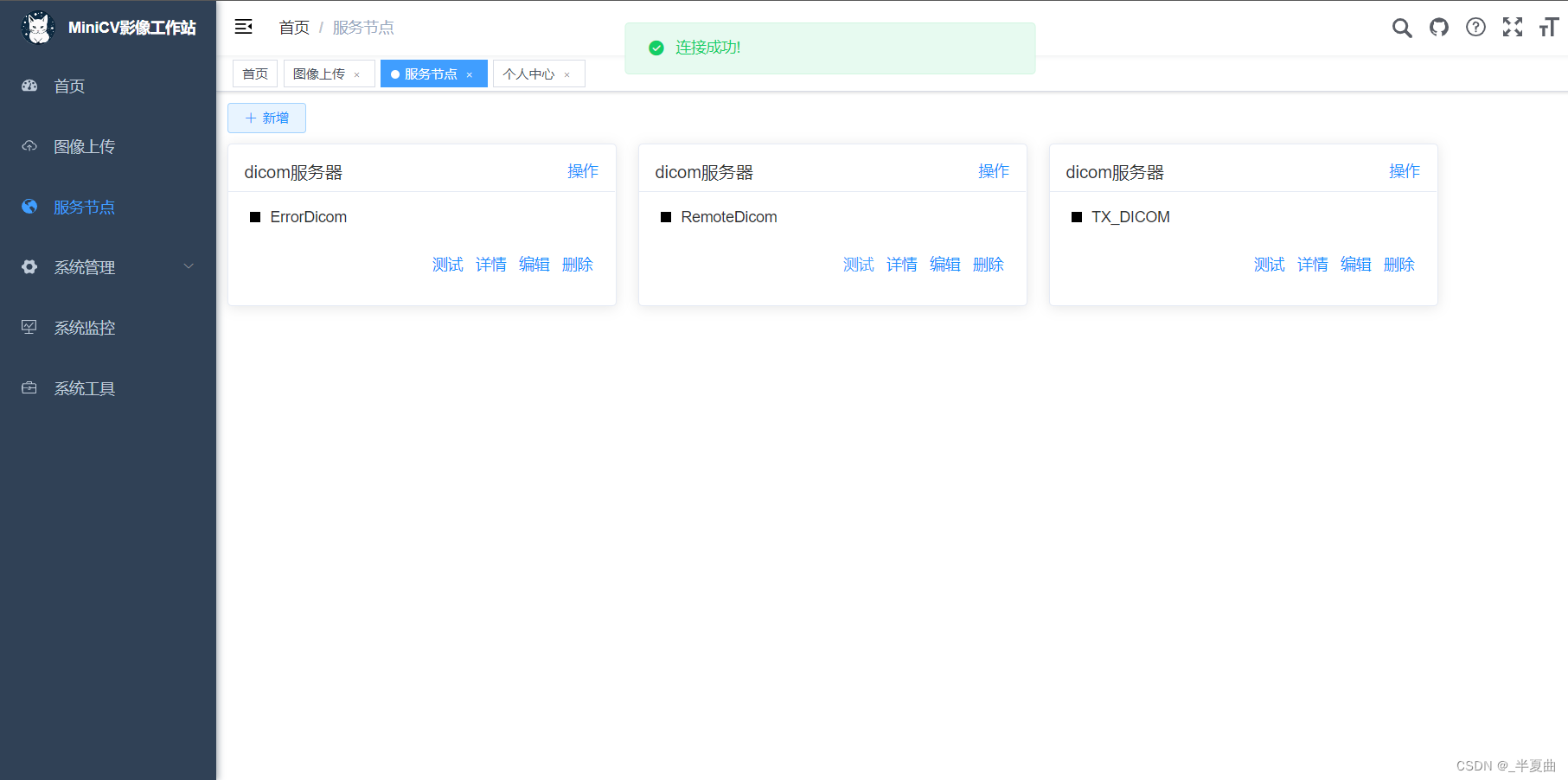This screenshot has height=780, width=1568.
Task: Switch to the 首页 tab
Action: tap(254, 74)
